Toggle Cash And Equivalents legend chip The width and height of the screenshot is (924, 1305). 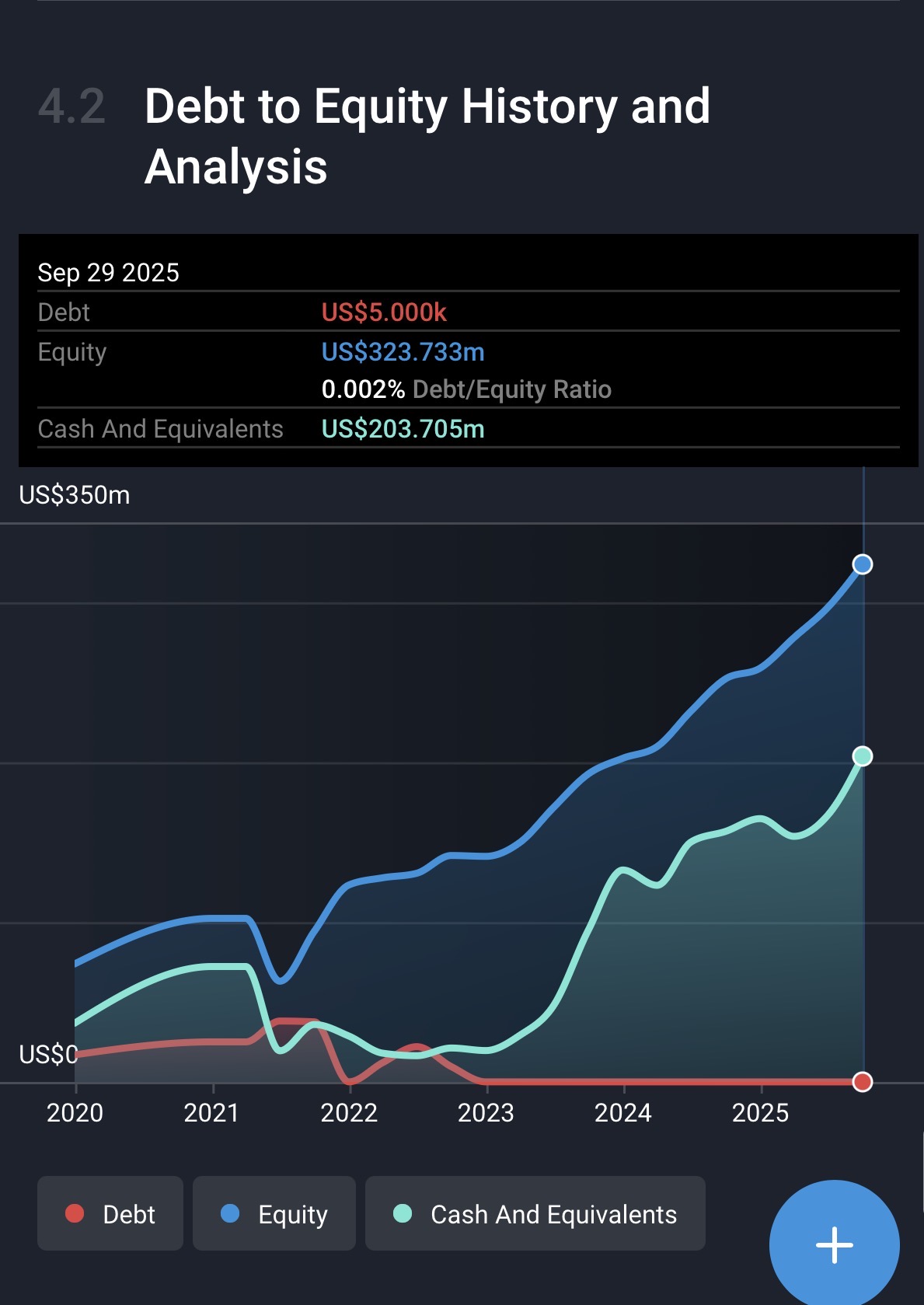coord(535,1213)
